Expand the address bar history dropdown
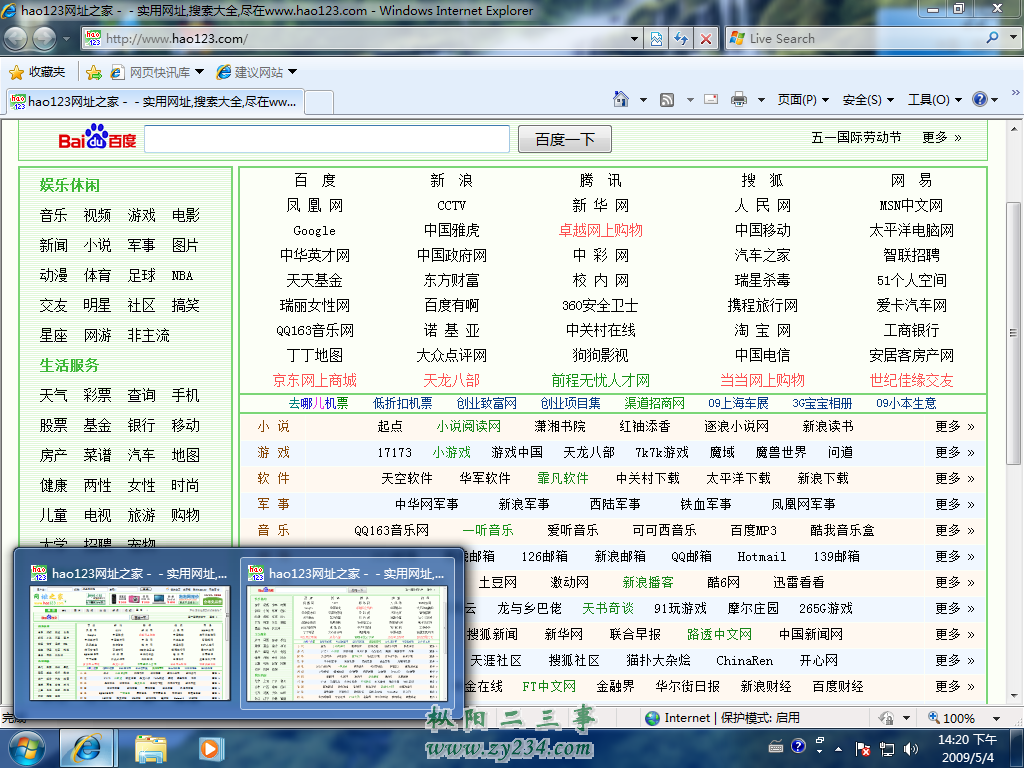This screenshot has width=1024, height=768. 634,39
